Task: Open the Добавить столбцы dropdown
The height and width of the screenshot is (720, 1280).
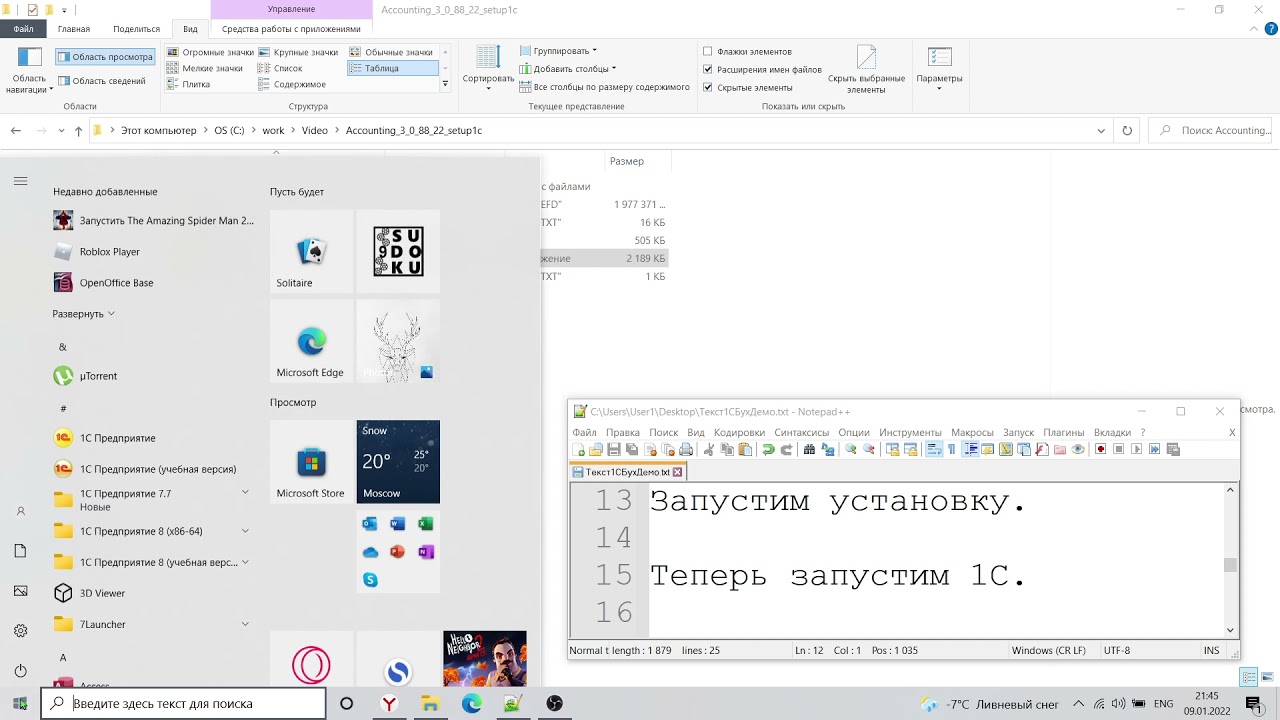Action: click(x=568, y=69)
